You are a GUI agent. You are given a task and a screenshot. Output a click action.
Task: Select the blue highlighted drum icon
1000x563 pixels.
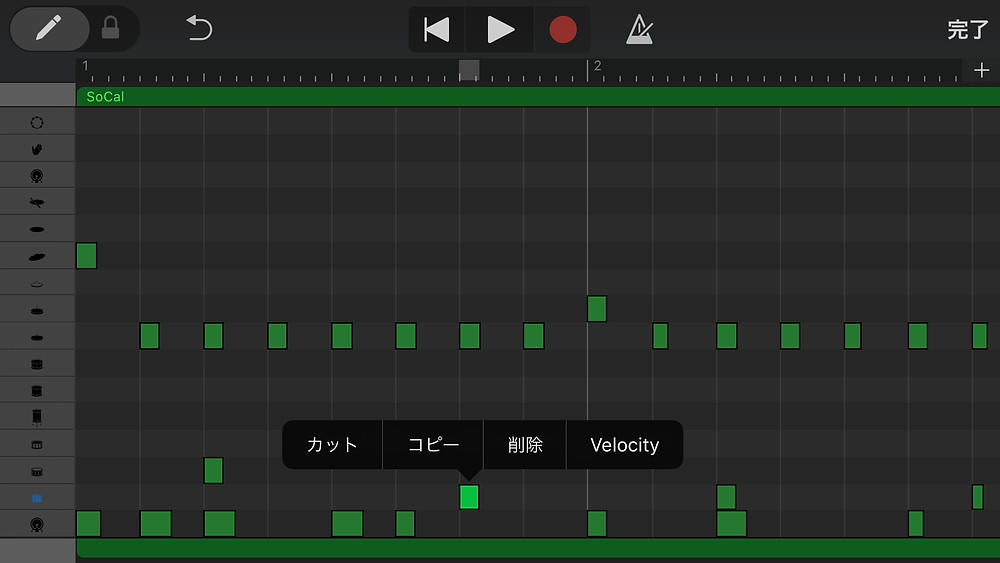(37, 498)
